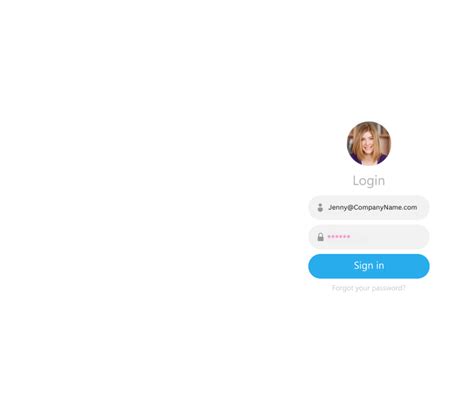Focus the Jenny@CompanyName.com email field
Screen dimensions: 474x409
coord(369,207)
